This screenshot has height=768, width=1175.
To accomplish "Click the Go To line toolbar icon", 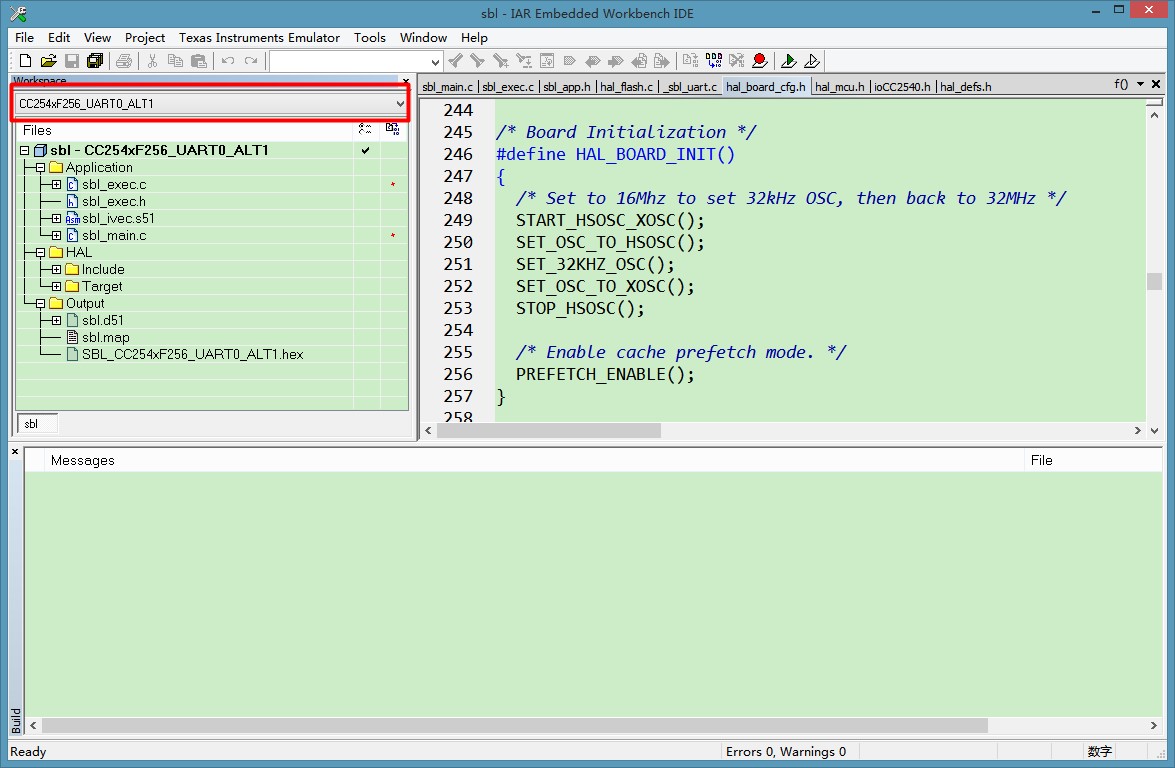I will tap(547, 61).
